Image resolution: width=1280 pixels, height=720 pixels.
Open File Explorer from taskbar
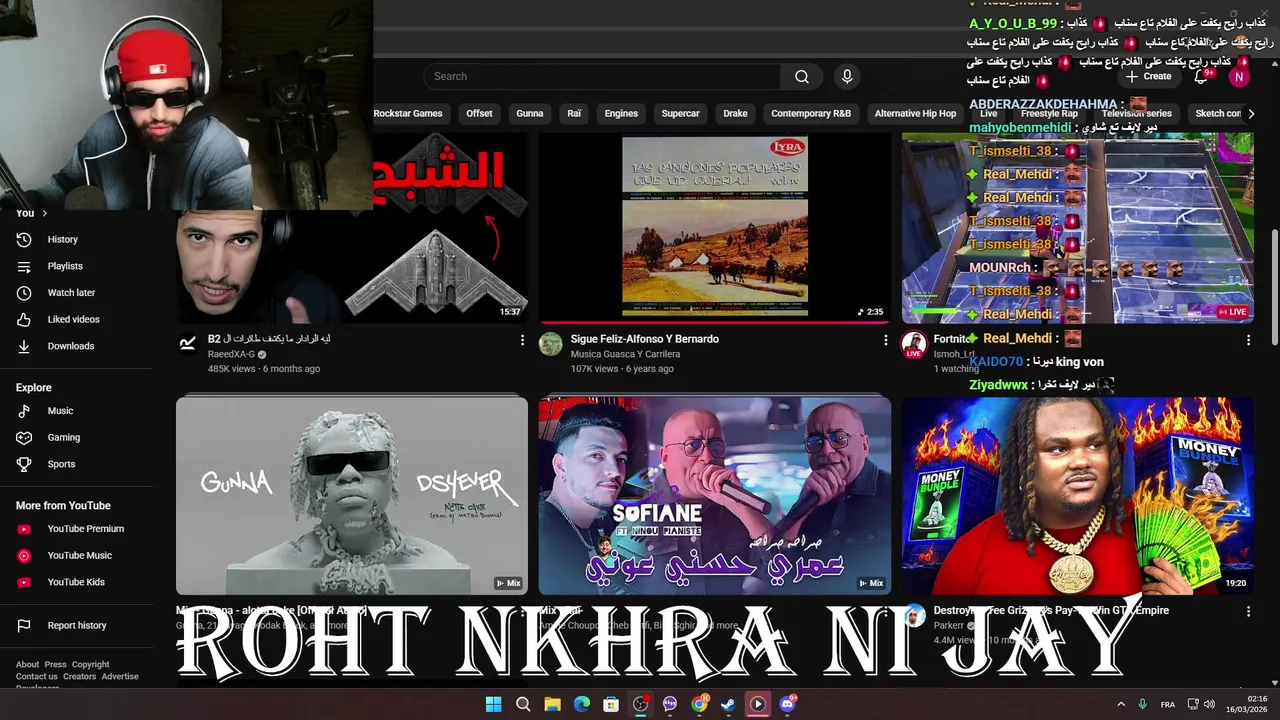552,704
